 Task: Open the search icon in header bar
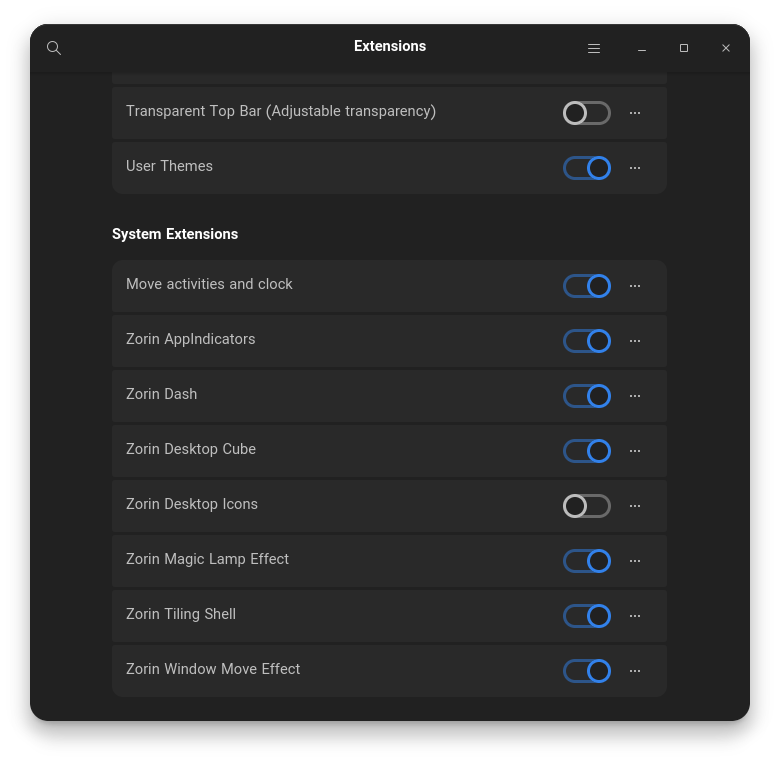pos(54,48)
